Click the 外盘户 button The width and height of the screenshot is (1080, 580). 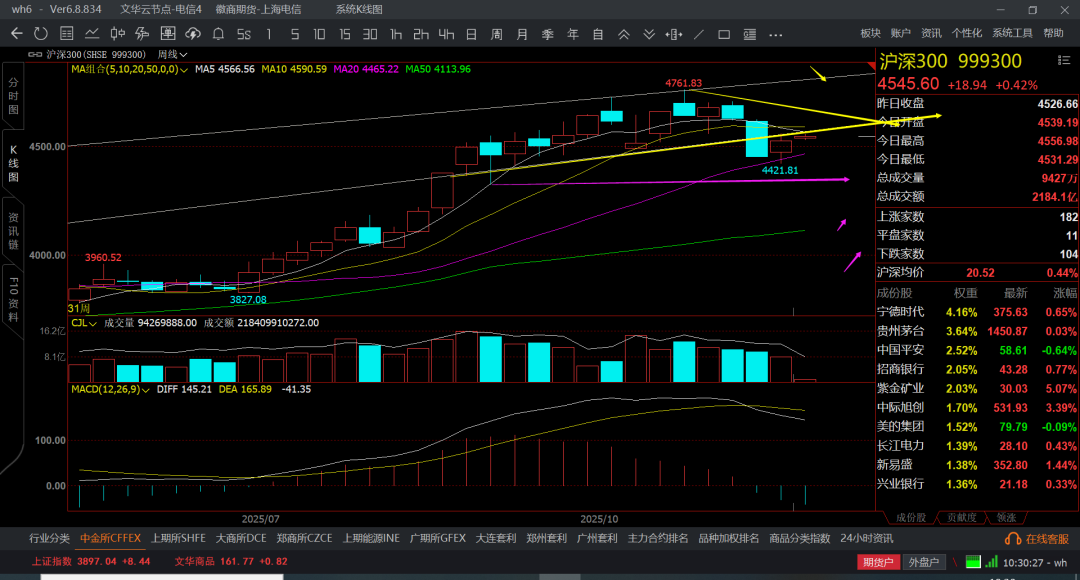(923, 562)
